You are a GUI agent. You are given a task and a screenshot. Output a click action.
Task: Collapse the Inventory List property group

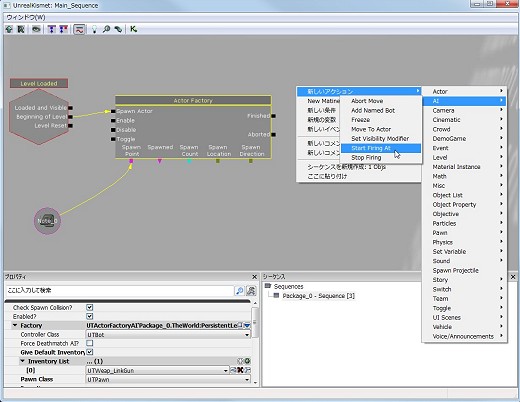click(x=23, y=361)
